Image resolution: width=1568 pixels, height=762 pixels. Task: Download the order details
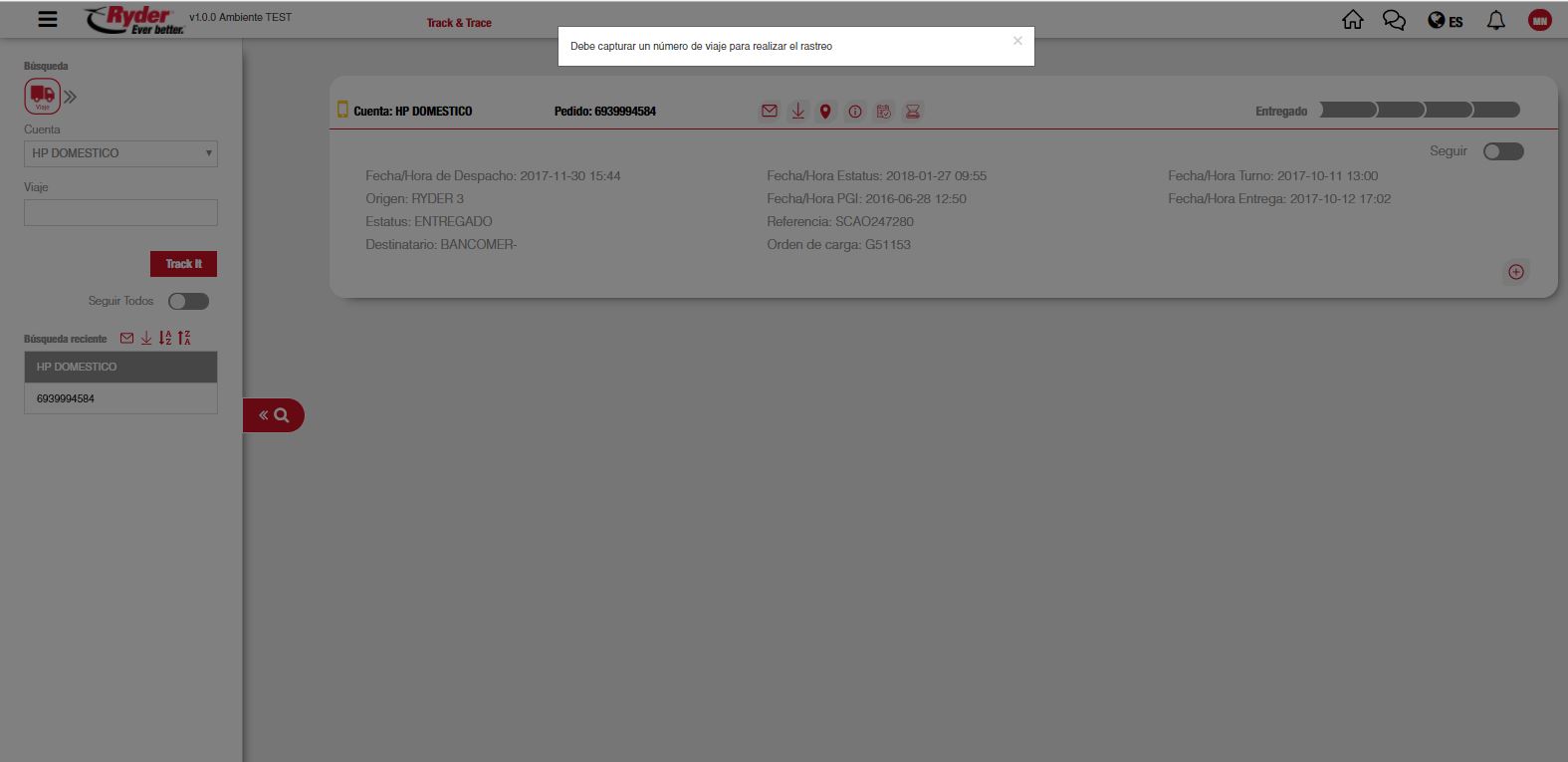tap(797, 112)
